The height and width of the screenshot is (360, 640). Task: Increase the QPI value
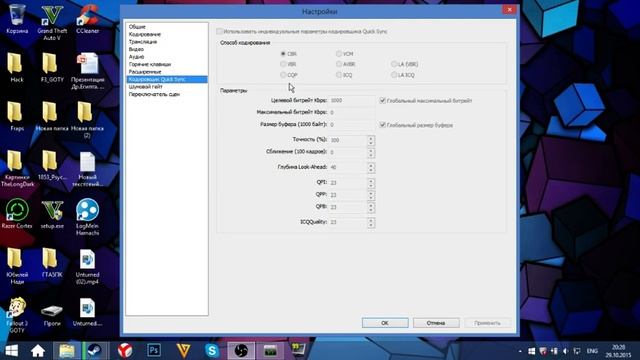(371, 180)
